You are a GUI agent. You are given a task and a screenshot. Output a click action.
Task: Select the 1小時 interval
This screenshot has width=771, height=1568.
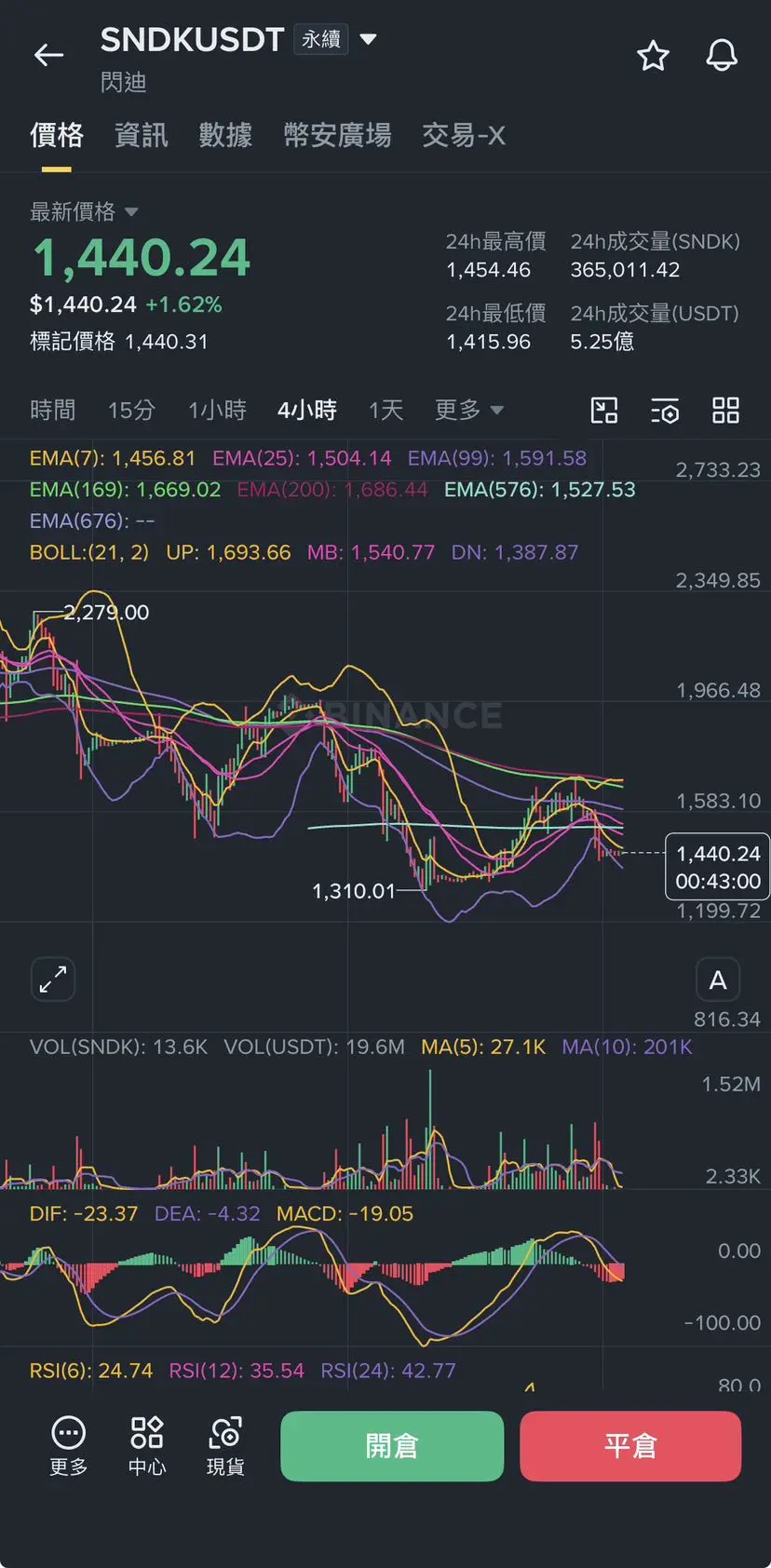coord(217,410)
